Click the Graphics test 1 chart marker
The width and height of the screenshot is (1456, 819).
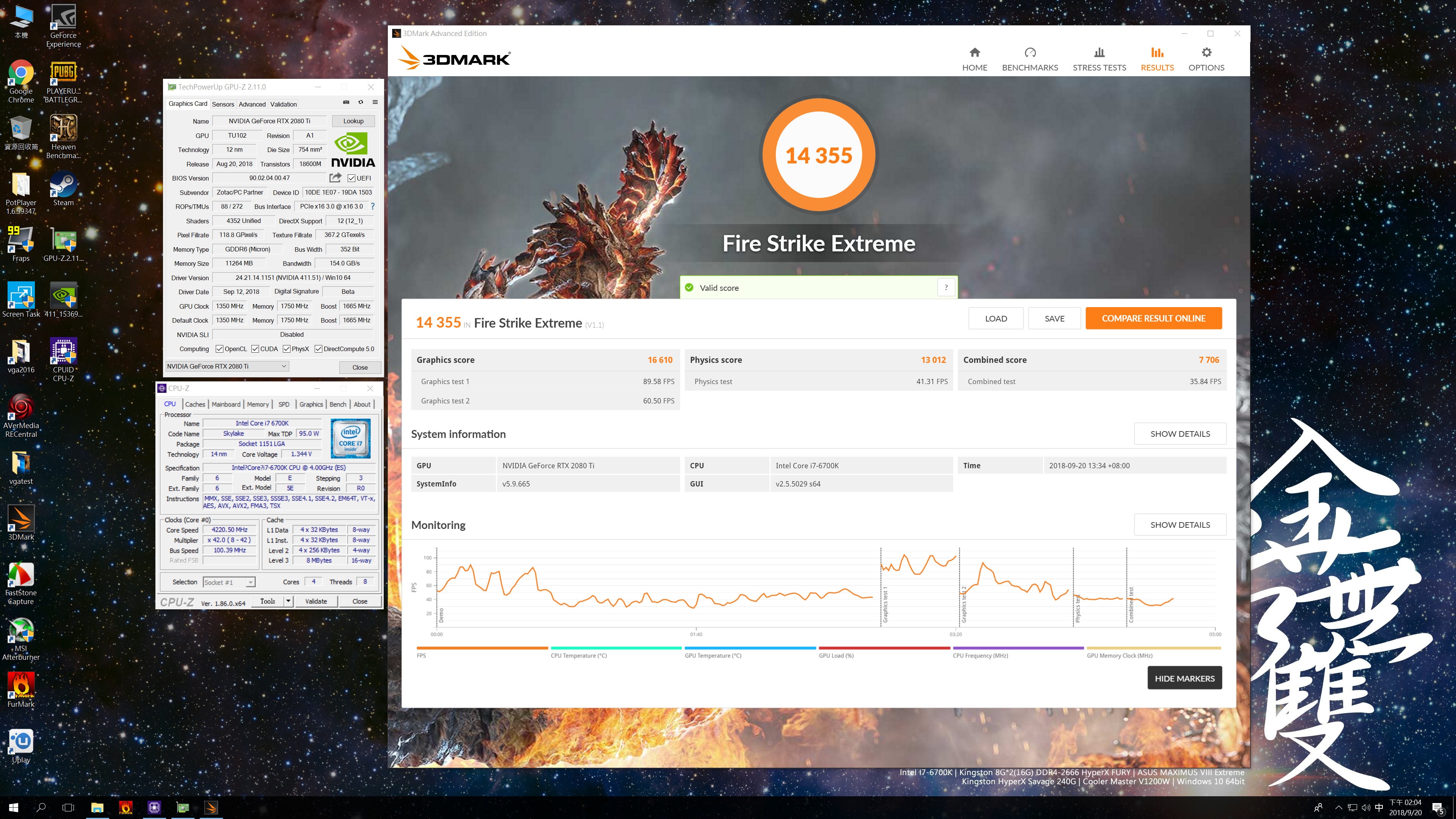(885, 605)
